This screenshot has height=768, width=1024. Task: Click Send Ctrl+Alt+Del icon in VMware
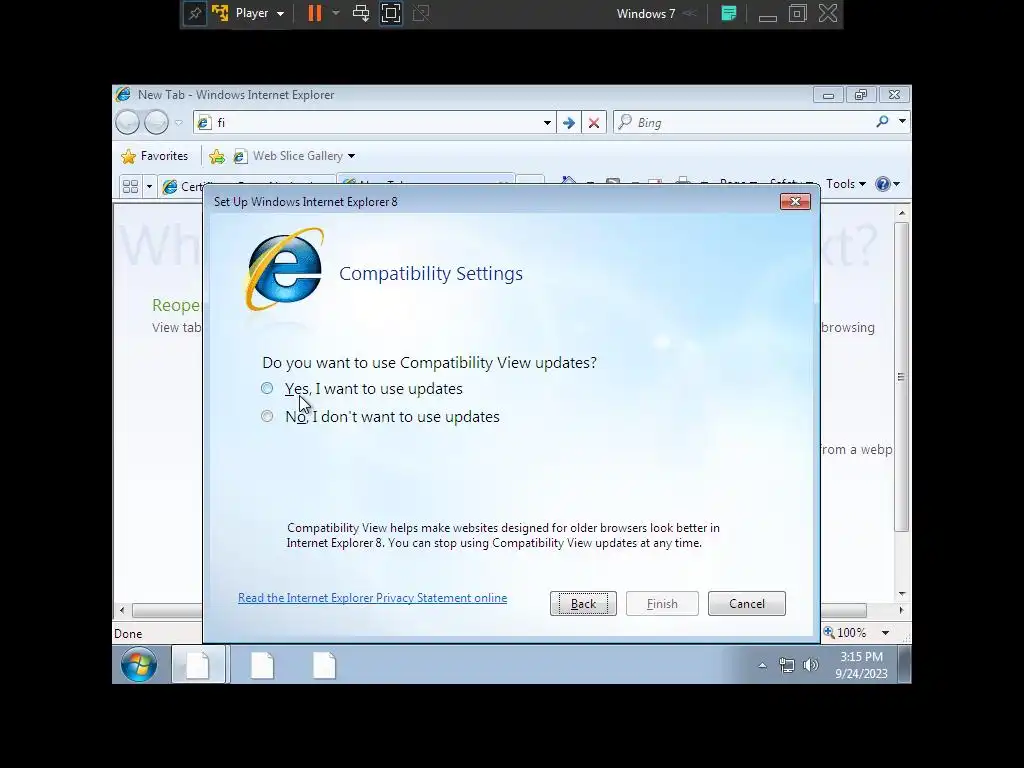360,13
